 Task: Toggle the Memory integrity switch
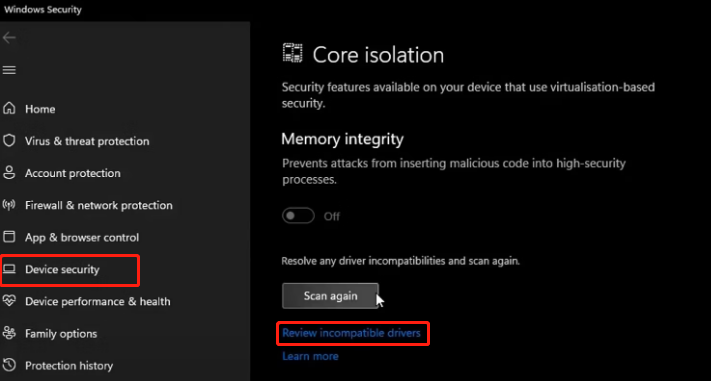298,216
